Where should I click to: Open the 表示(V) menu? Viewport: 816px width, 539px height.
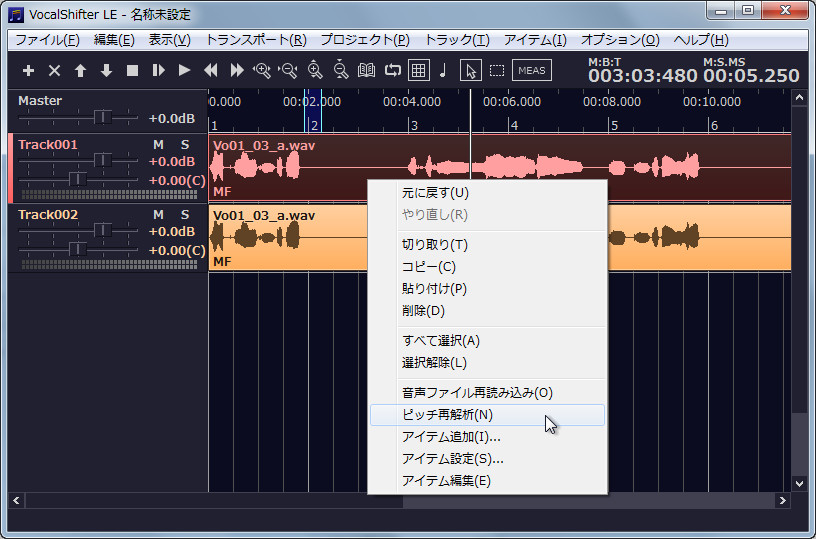[x=170, y=40]
